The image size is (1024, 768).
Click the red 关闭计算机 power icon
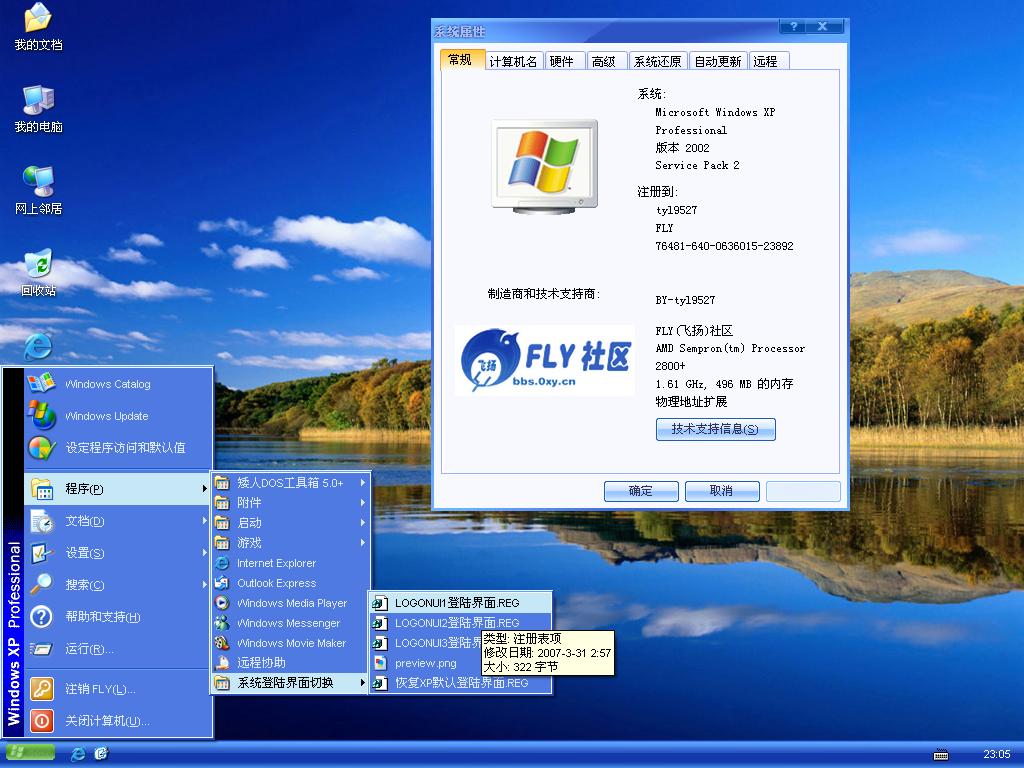click(x=41, y=720)
